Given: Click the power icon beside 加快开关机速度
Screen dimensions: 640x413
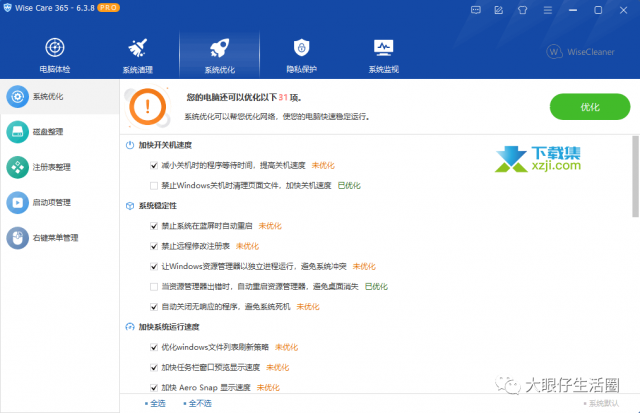Looking at the screenshot, I should point(130,145).
